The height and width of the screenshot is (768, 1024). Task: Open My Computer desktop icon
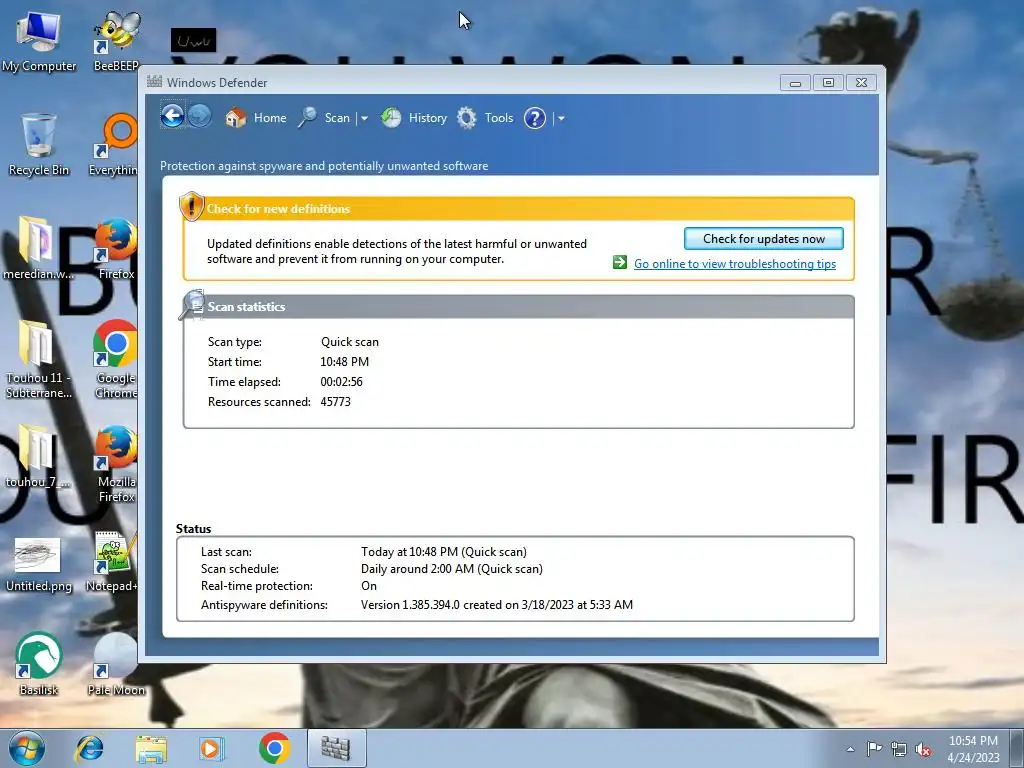pyautogui.click(x=39, y=40)
